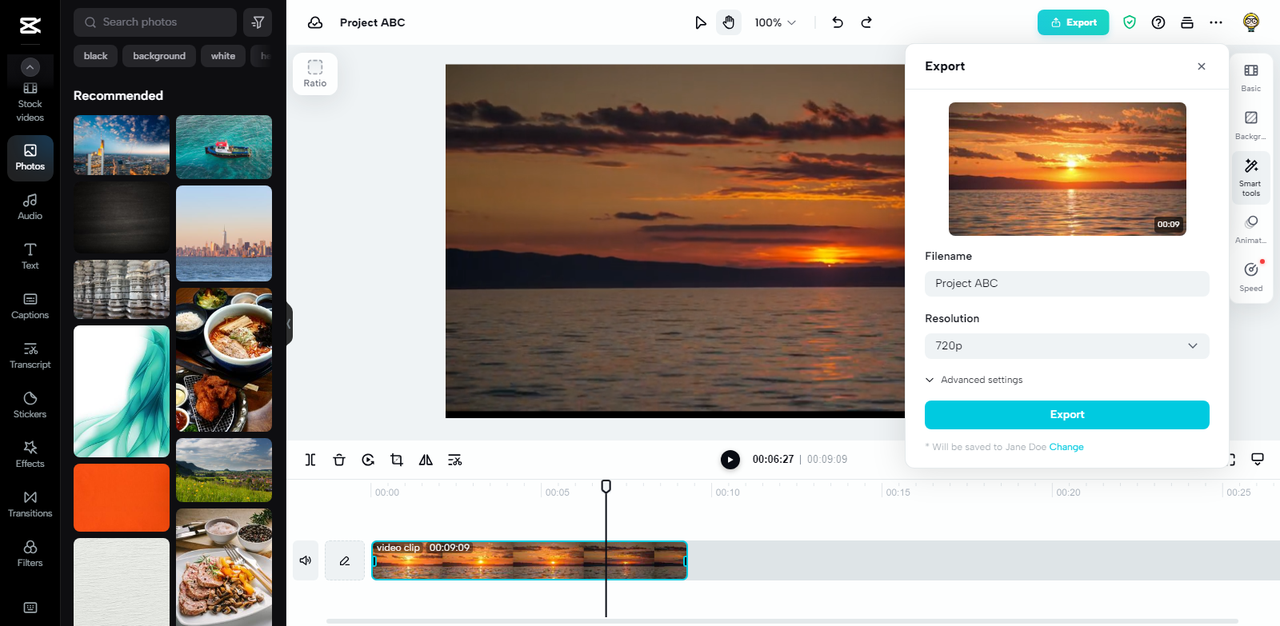1280x626 pixels.
Task: Toggle the hand pan tool
Action: tap(729, 22)
